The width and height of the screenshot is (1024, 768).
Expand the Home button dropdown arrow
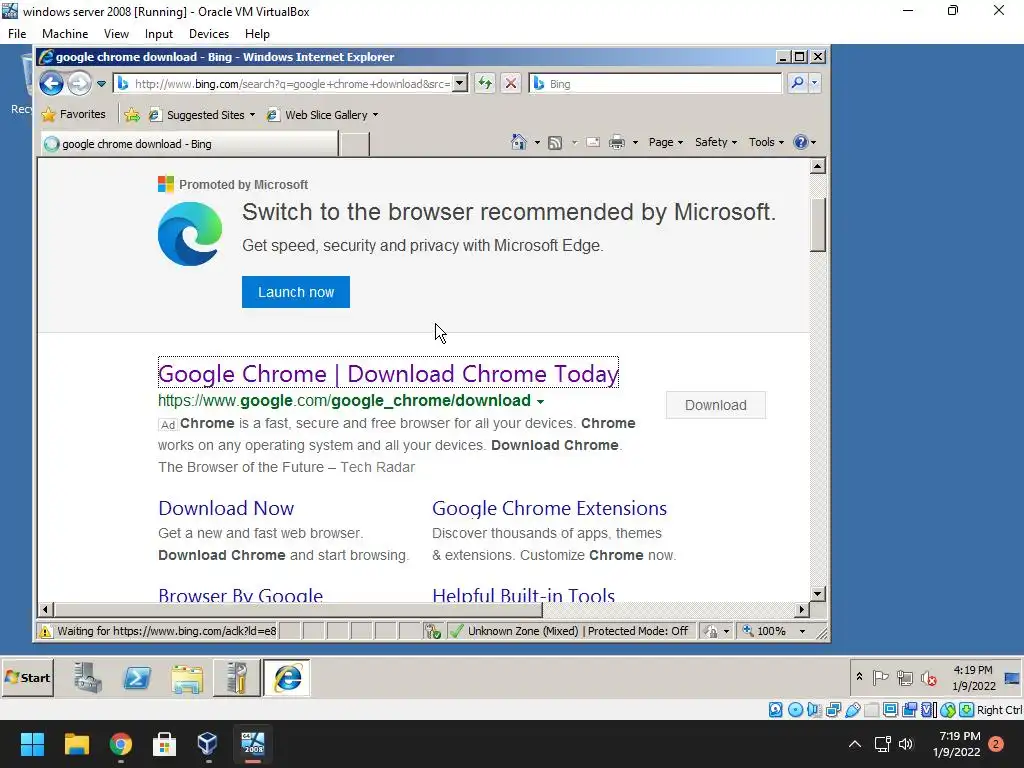tap(537, 142)
